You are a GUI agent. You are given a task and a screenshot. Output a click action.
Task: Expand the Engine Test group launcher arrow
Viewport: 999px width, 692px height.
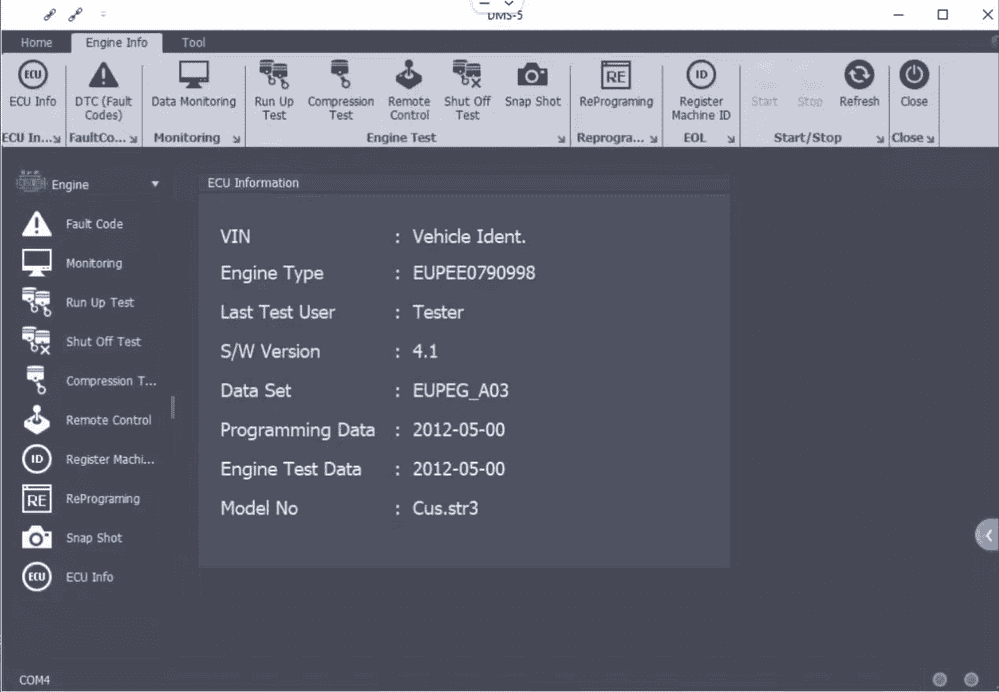pyautogui.click(x=561, y=139)
